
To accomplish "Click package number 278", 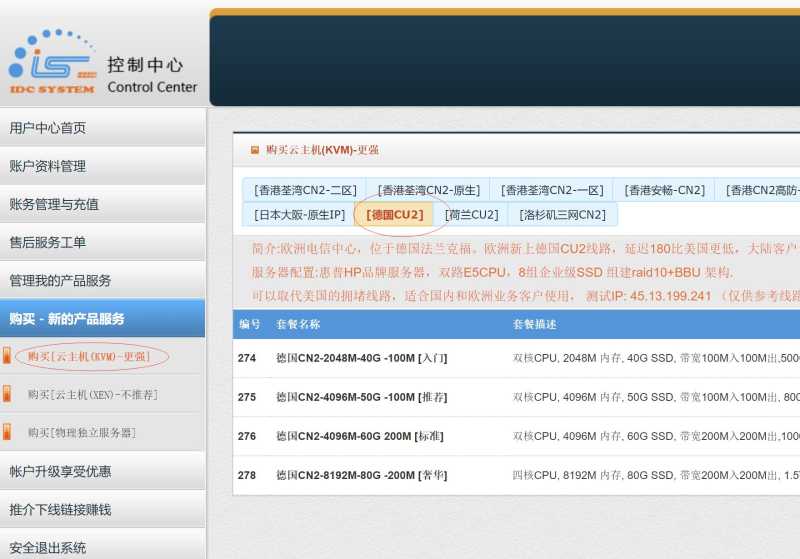I will 246,475.
